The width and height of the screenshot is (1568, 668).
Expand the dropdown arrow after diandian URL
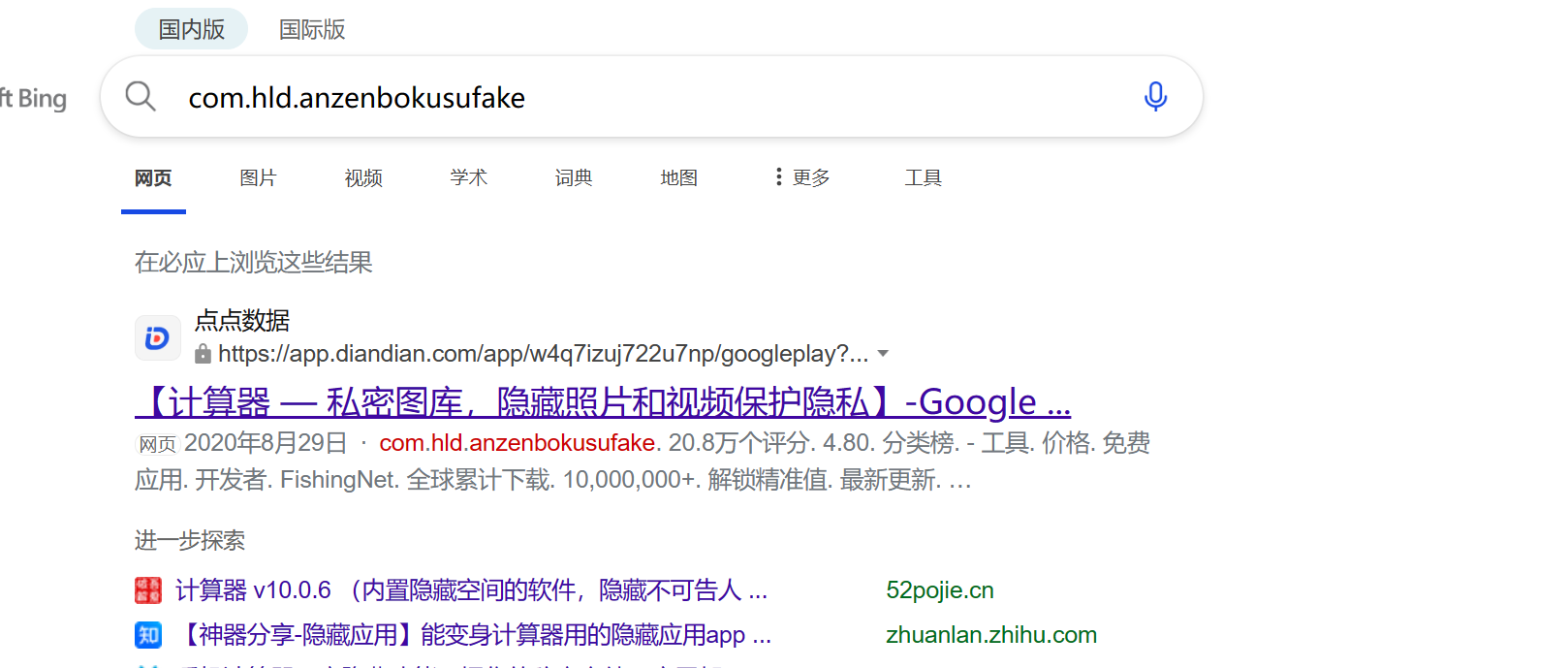(x=883, y=354)
